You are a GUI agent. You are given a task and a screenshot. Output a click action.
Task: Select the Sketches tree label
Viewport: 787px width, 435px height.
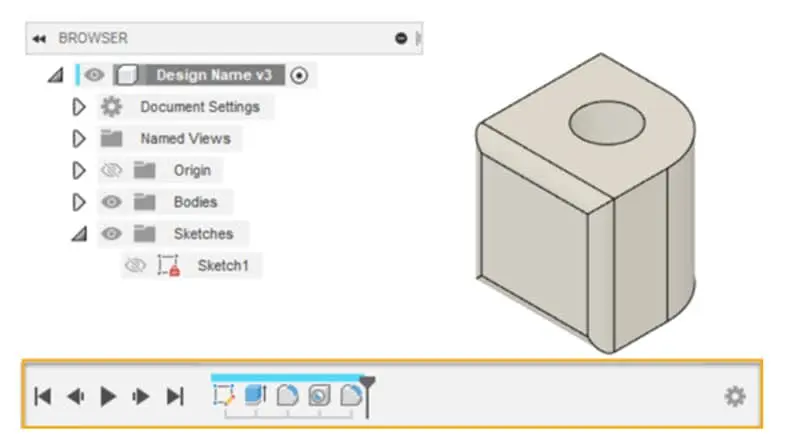pos(203,234)
